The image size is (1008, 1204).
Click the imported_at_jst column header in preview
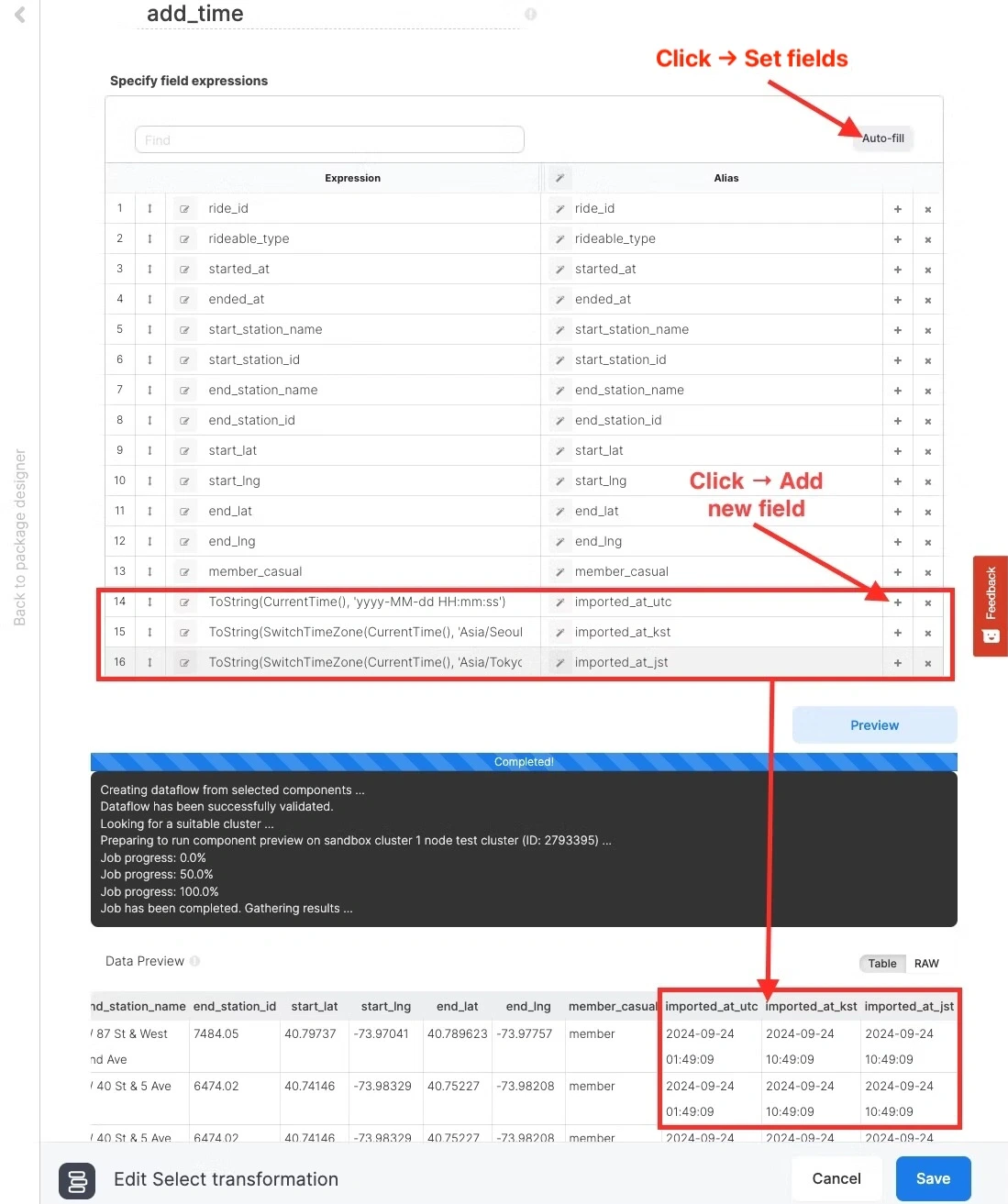pyautogui.click(x=909, y=1006)
